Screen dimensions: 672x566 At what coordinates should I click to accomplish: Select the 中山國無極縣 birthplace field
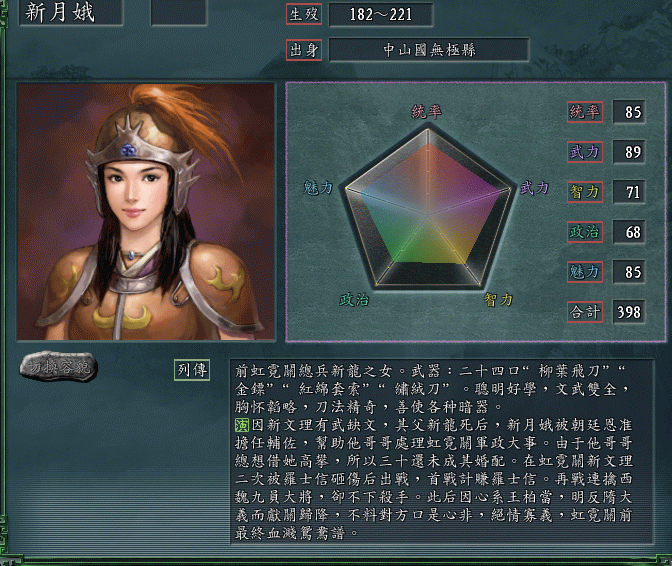[x=429, y=50]
